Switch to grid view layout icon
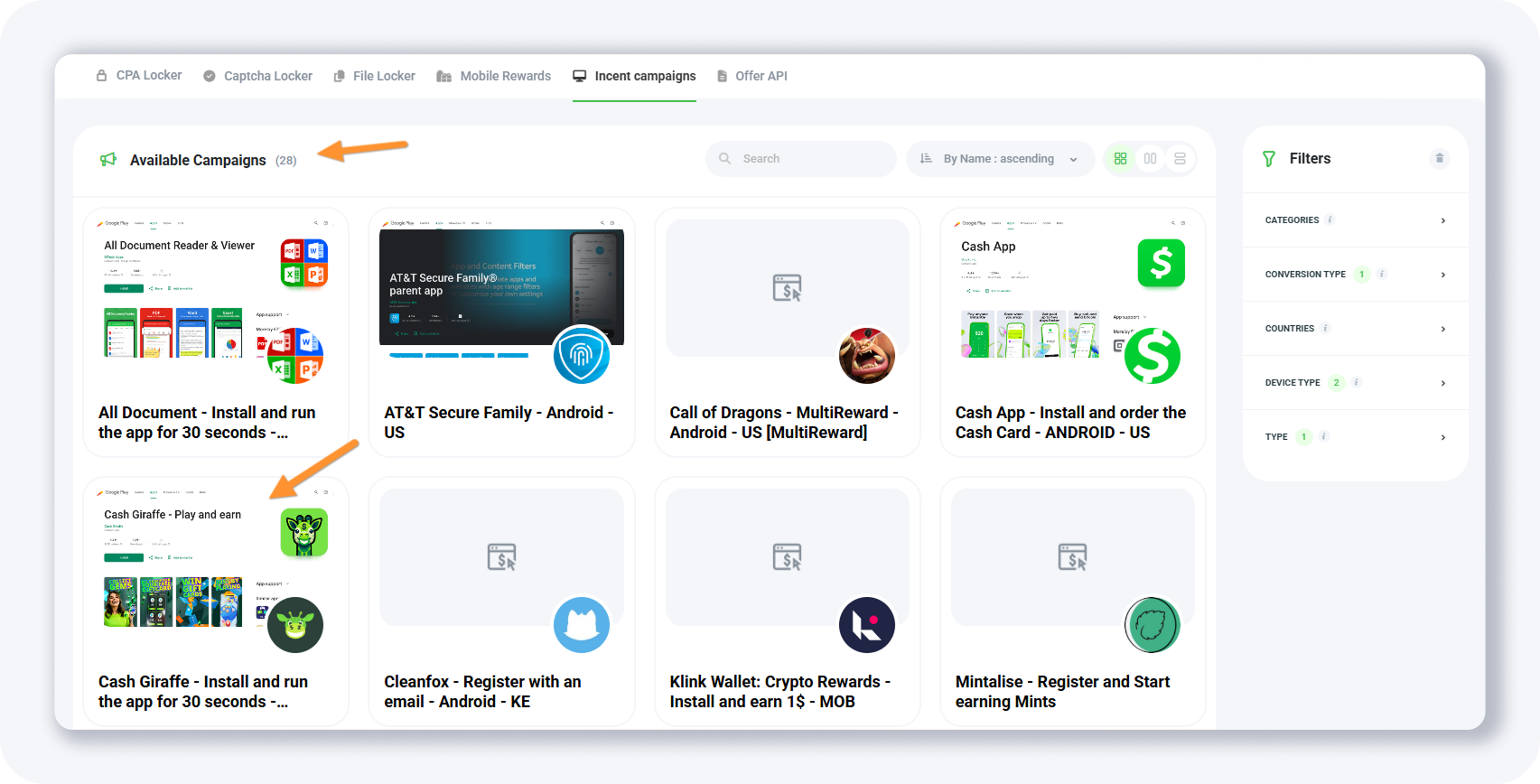 (1120, 159)
